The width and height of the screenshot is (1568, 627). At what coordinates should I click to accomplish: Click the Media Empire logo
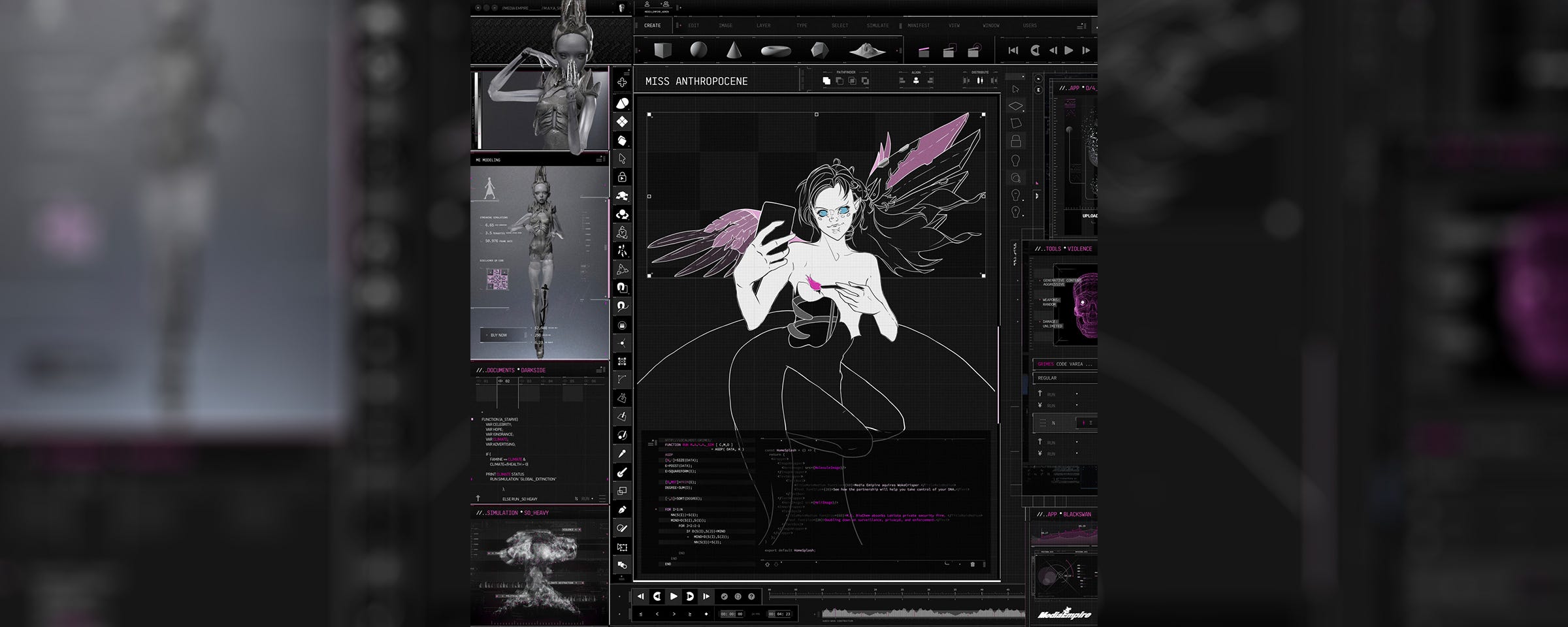coord(1064,615)
